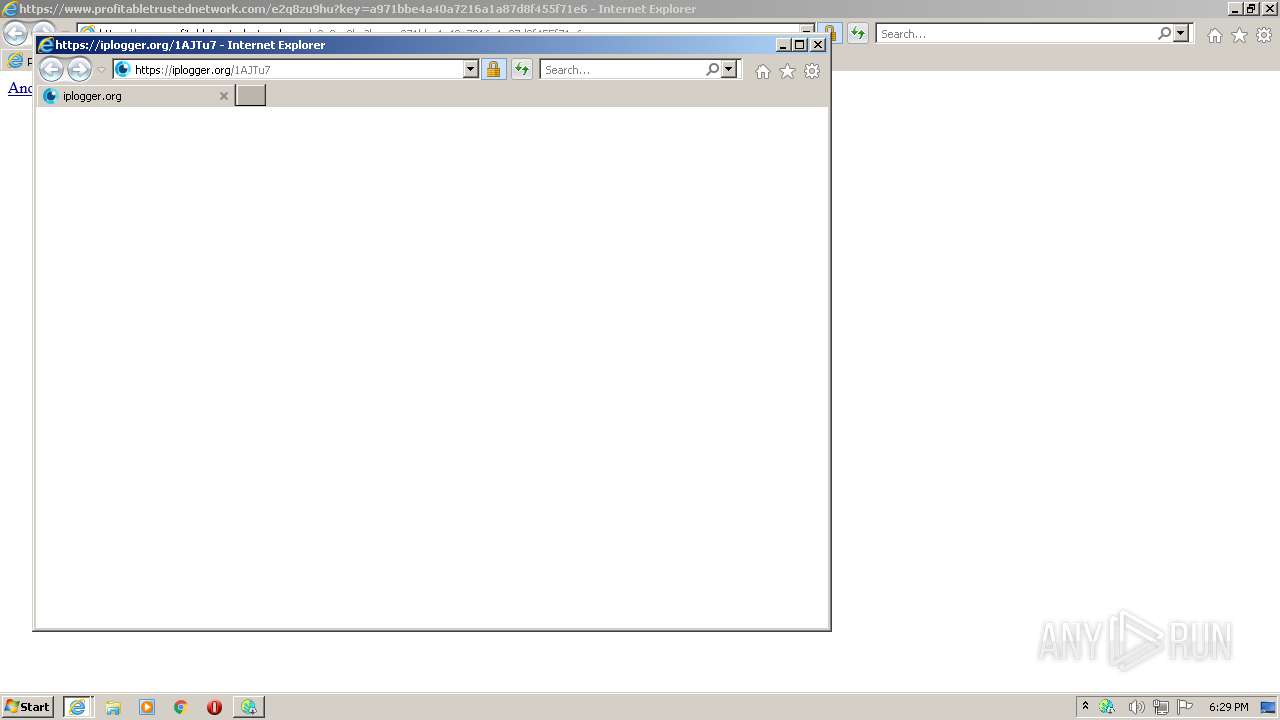Image resolution: width=1280 pixels, height=720 pixels.
Task: Refresh the iplogger.org page
Action: coord(522,70)
